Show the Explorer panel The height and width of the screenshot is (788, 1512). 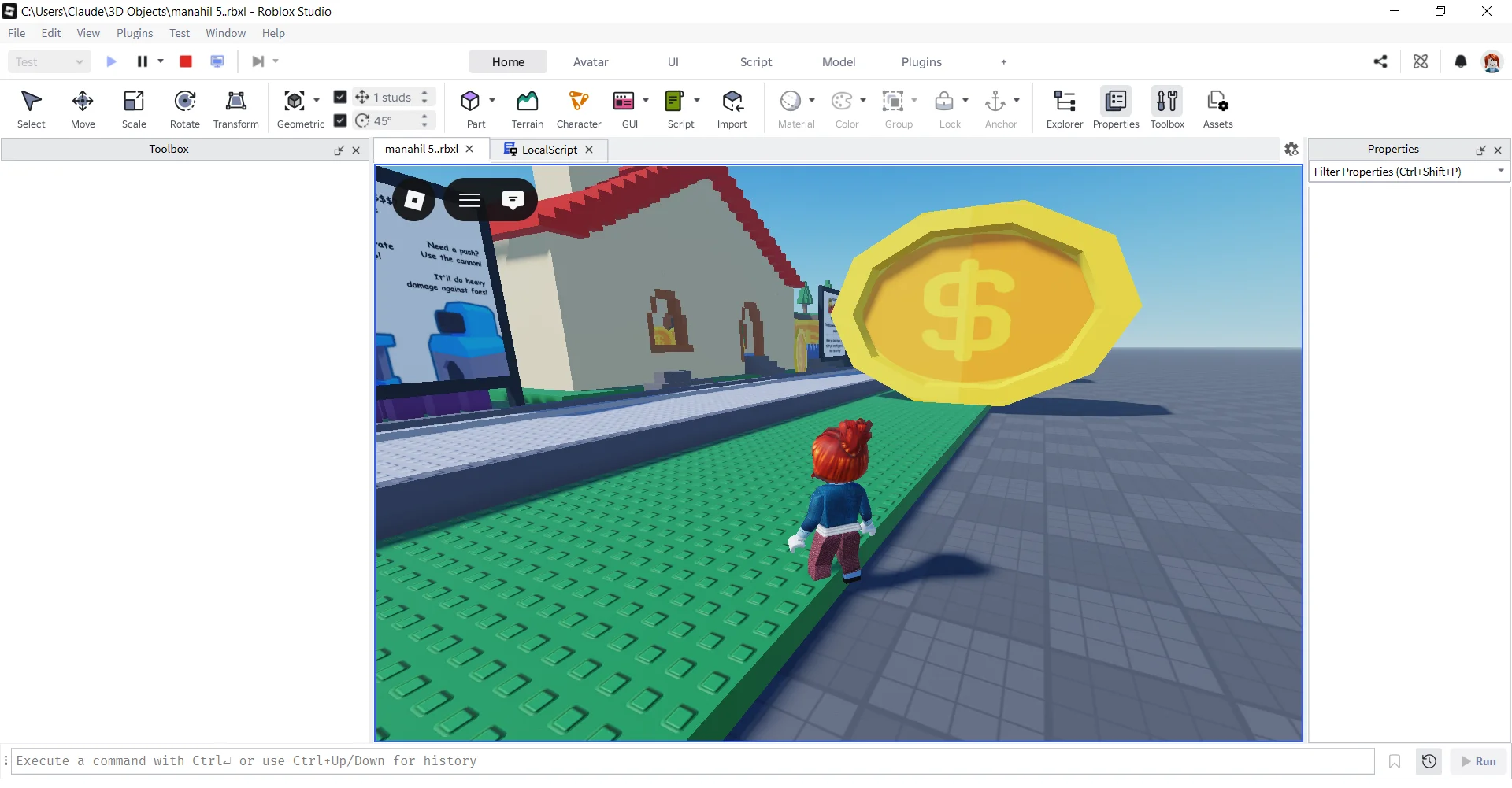(x=1065, y=109)
